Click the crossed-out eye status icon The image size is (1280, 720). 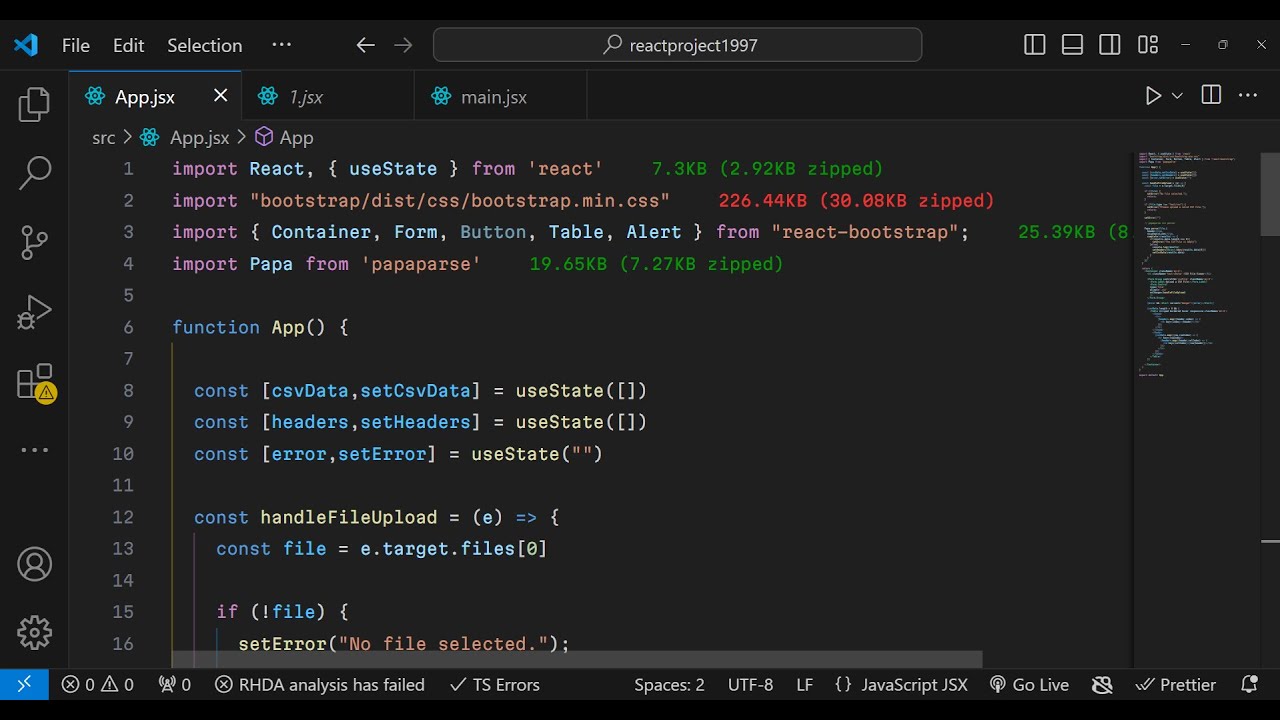pyautogui.click(x=1102, y=684)
